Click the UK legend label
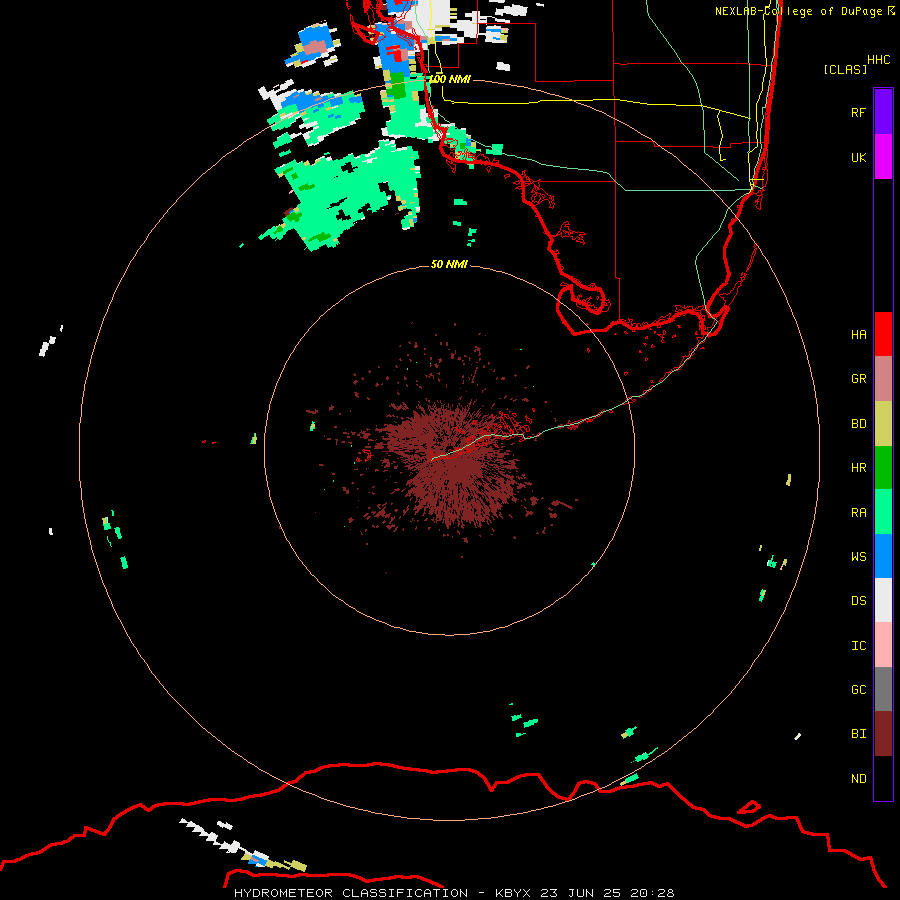This screenshot has width=900, height=900. 858,157
